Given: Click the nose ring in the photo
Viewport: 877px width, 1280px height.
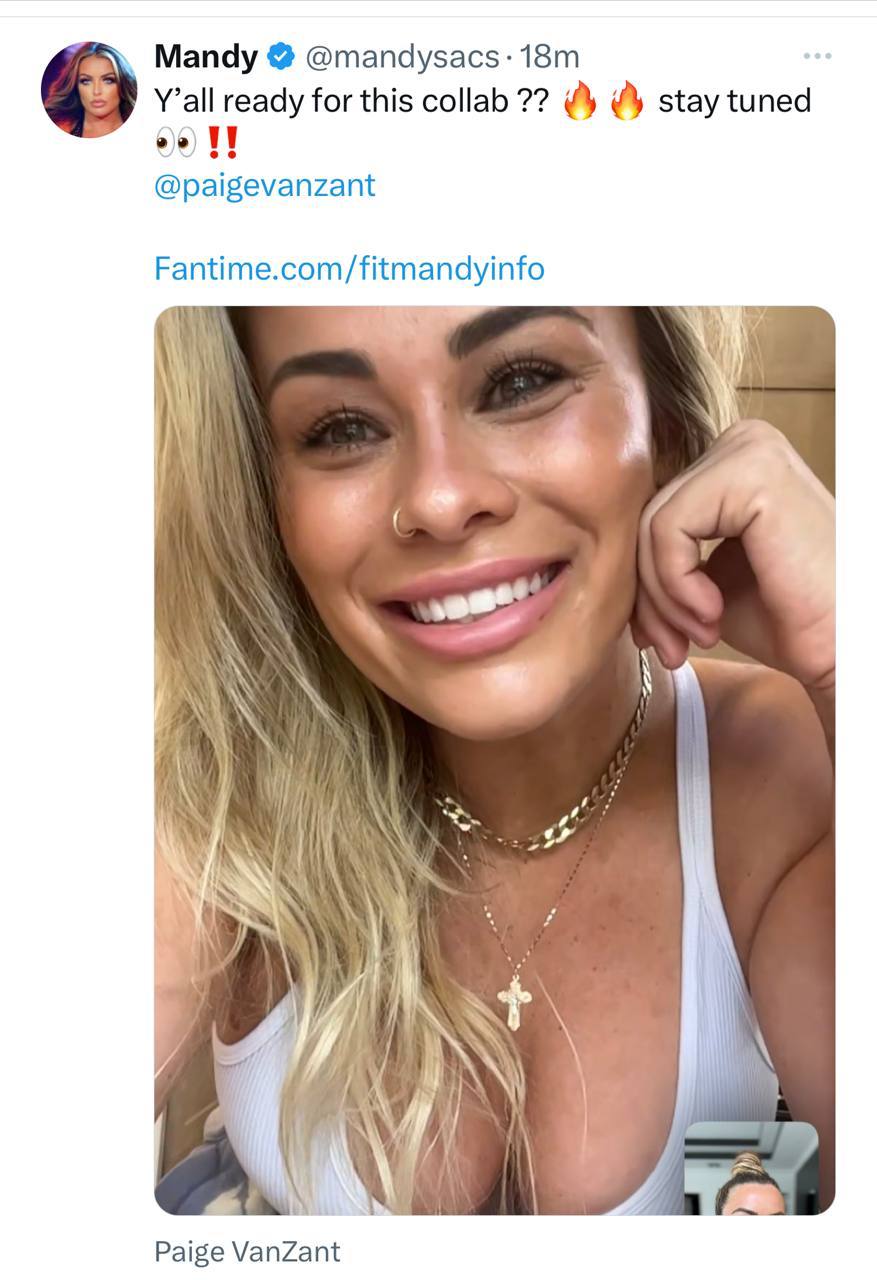Looking at the screenshot, I should [x=402, y=525].
